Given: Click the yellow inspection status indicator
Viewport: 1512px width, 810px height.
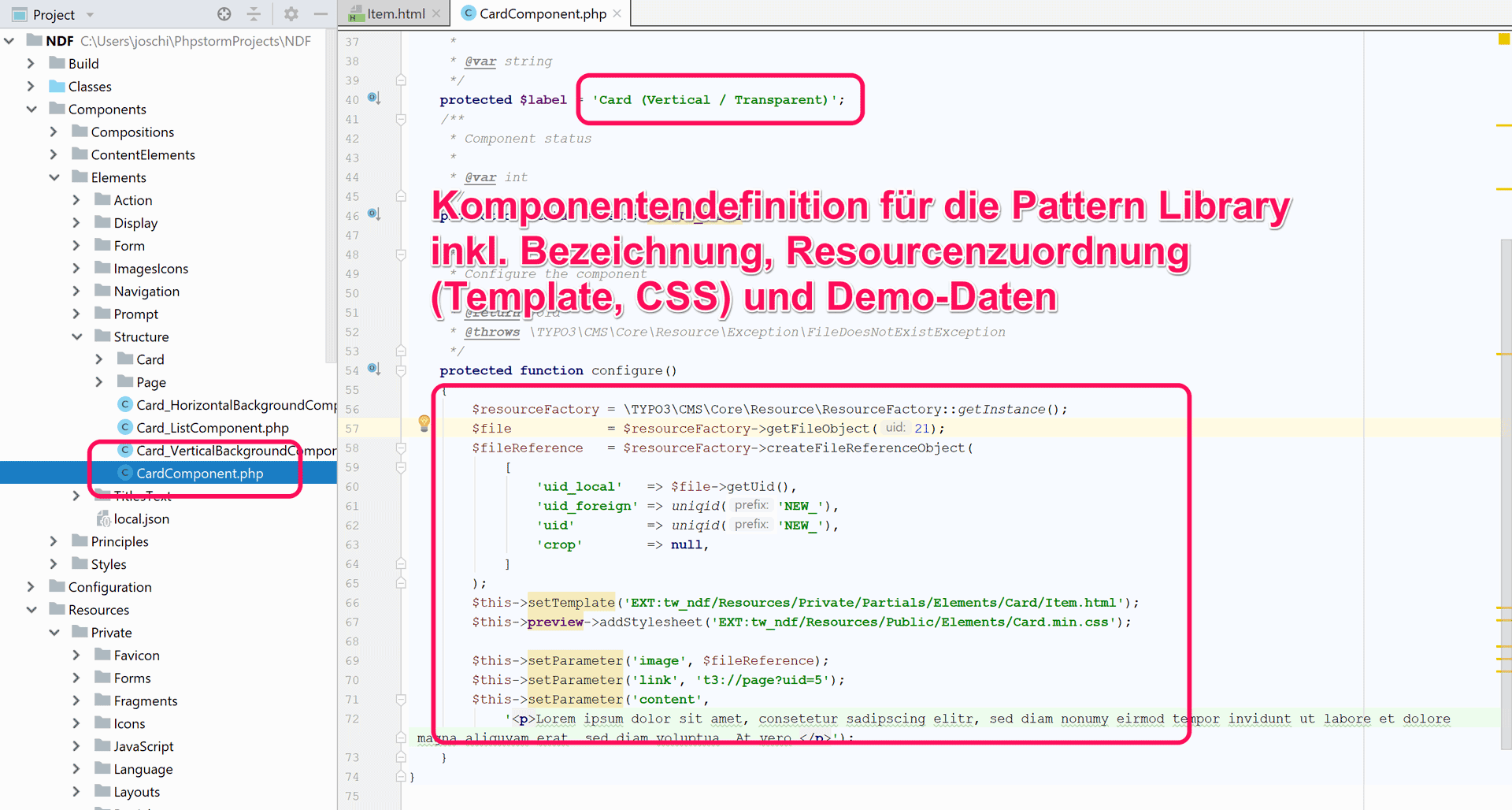Looking at the screenshot, I should coord(1503,39).
